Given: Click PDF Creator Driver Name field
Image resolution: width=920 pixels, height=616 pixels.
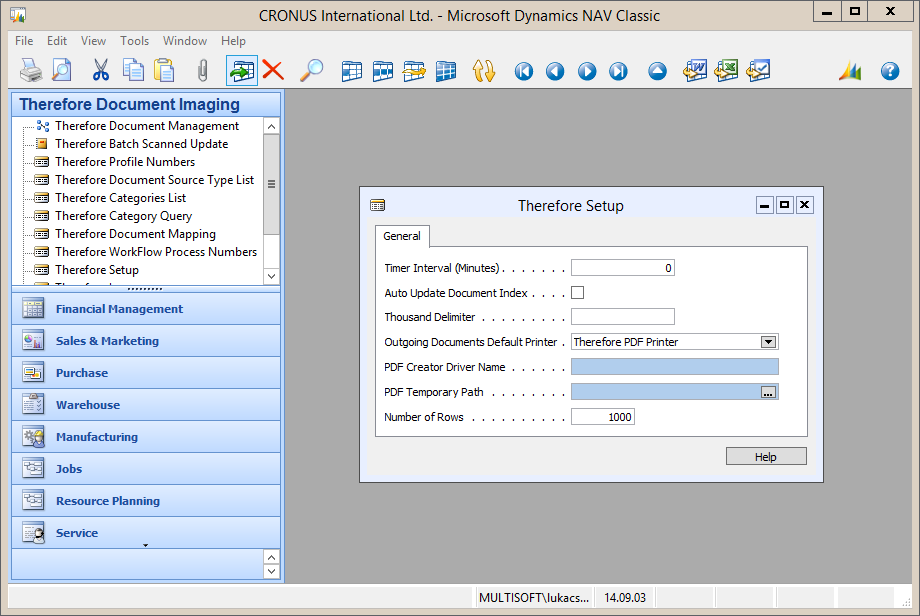Looking at the screenshot, I should point(675,367).
